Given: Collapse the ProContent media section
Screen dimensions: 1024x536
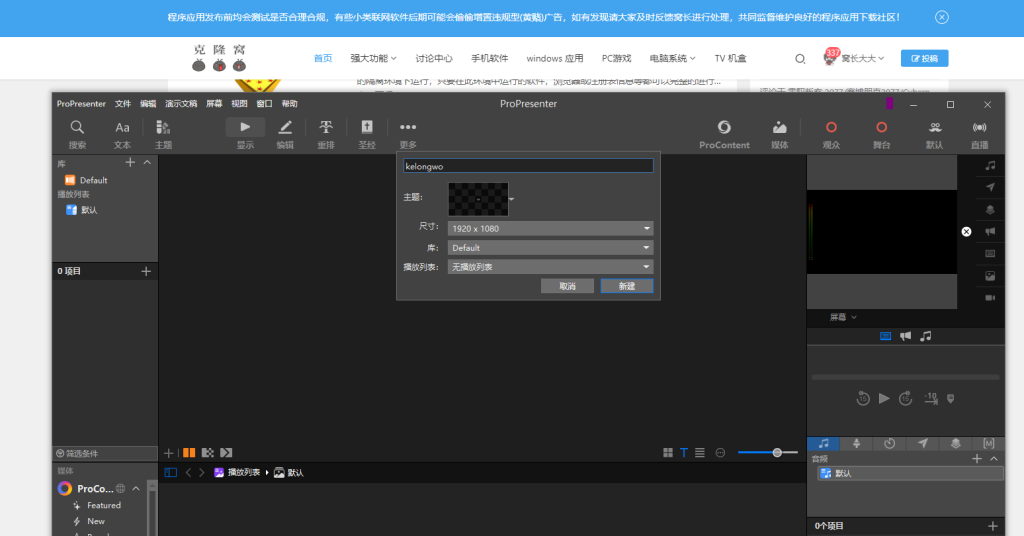Looking at the screenshot, I should click(x=136, y=488).
